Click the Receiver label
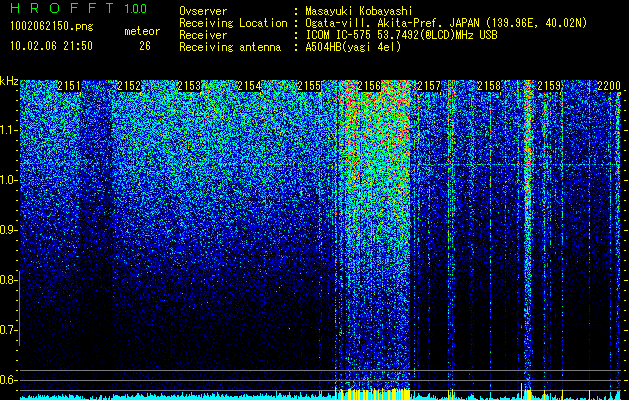This screenshot has width=629, height=400. 203,35
